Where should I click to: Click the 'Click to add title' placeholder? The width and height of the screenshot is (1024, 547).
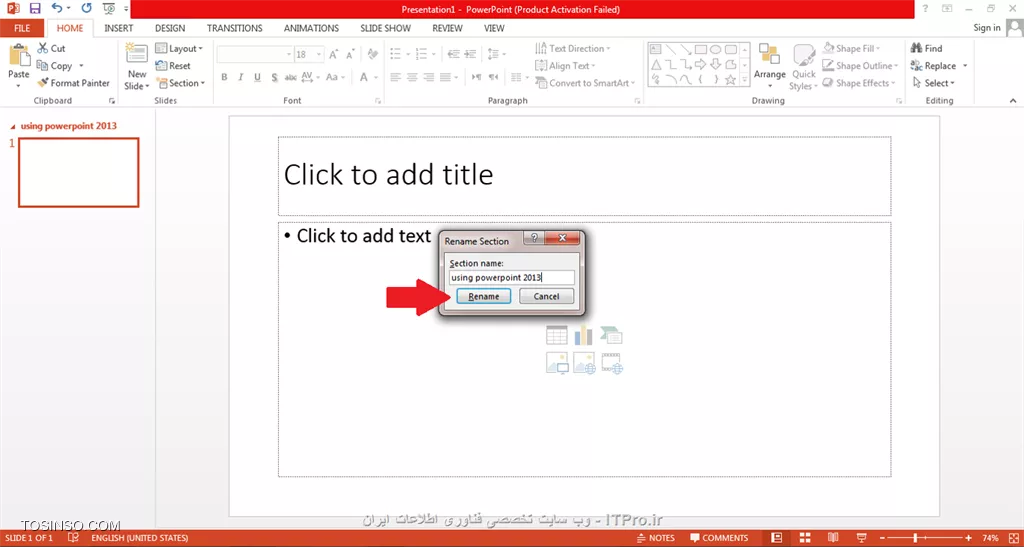pyautogui.click(x=584, y=176)
